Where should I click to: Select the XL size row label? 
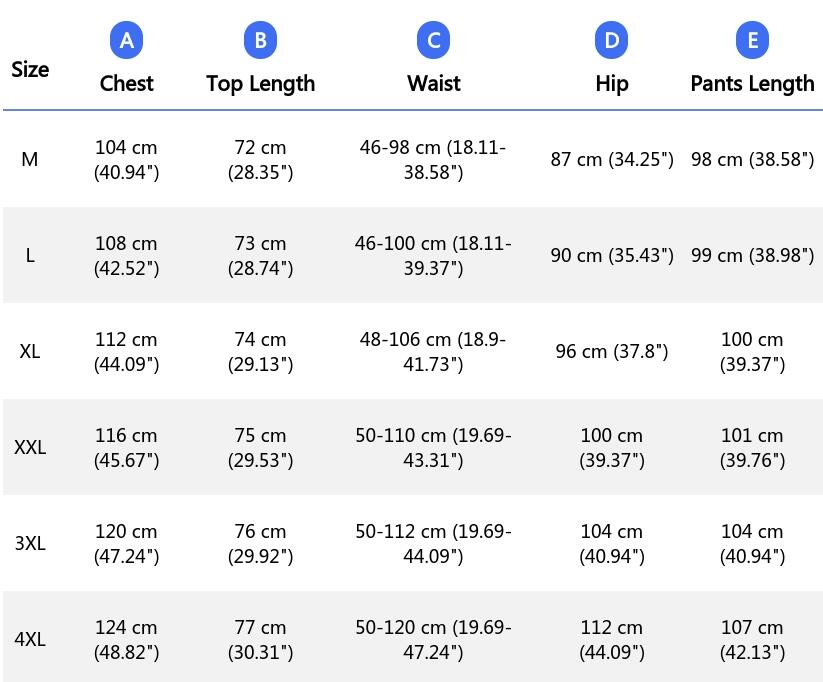pos(30,351)
